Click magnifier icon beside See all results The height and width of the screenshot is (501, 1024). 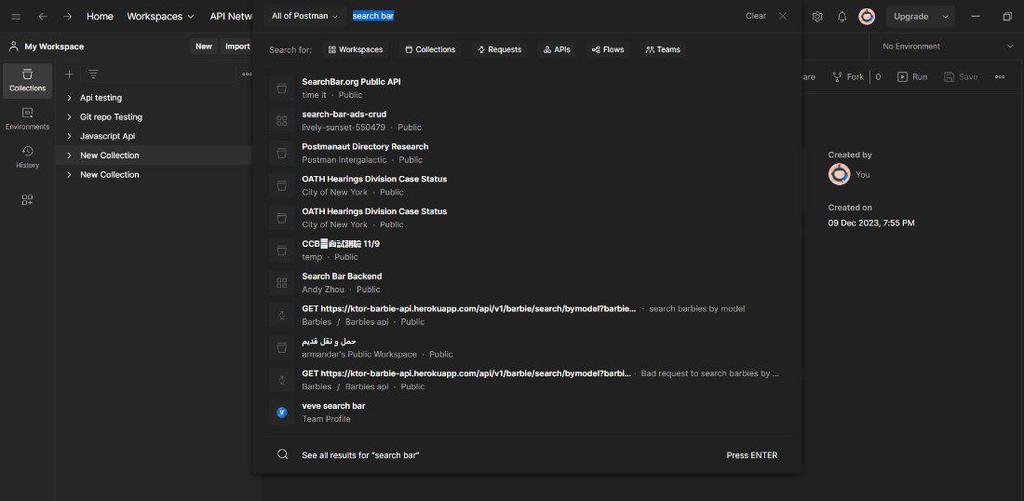282,455
